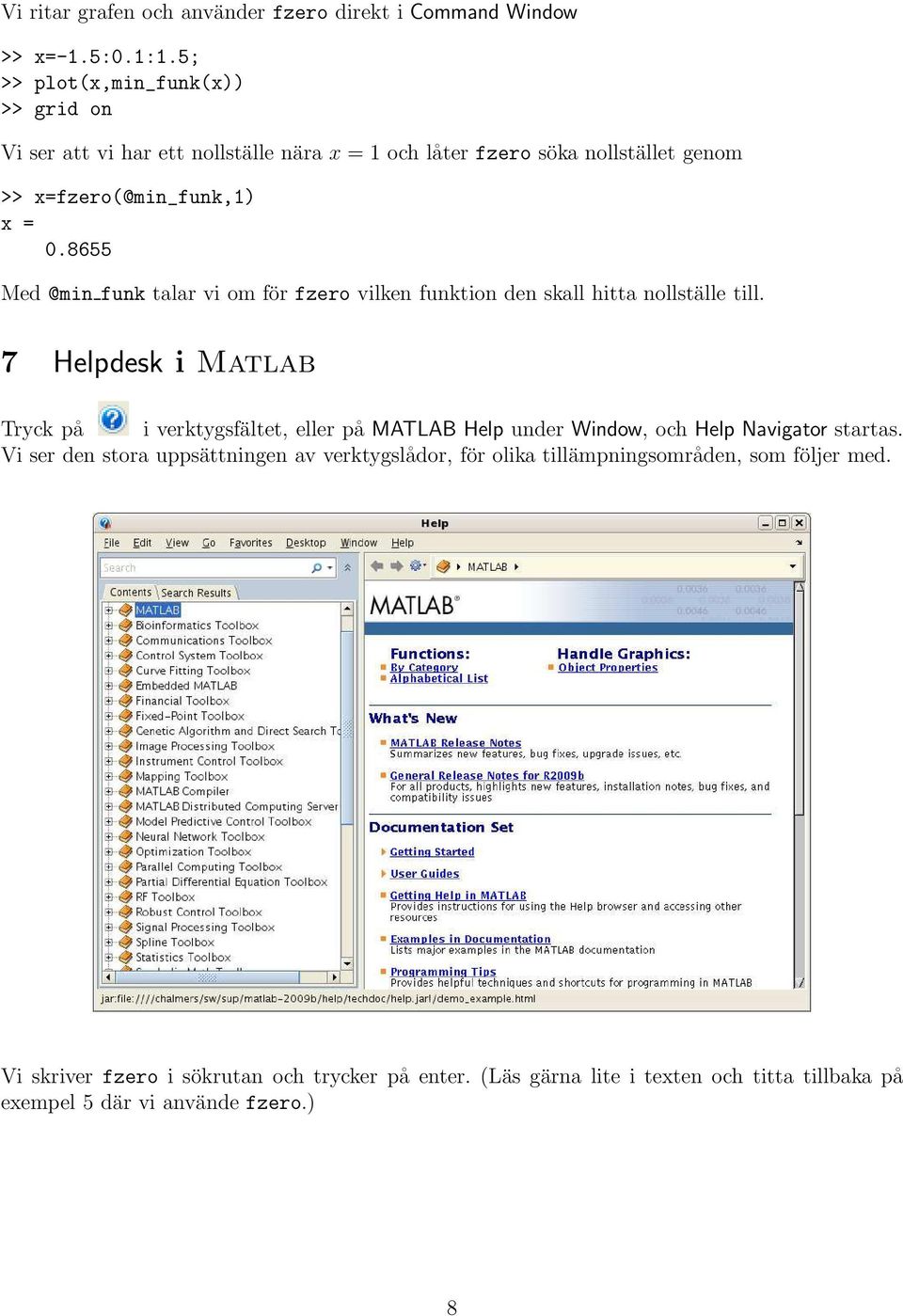
Task: Click the contents tree scrollbar down arrow
Action: (x=347, y=964)
